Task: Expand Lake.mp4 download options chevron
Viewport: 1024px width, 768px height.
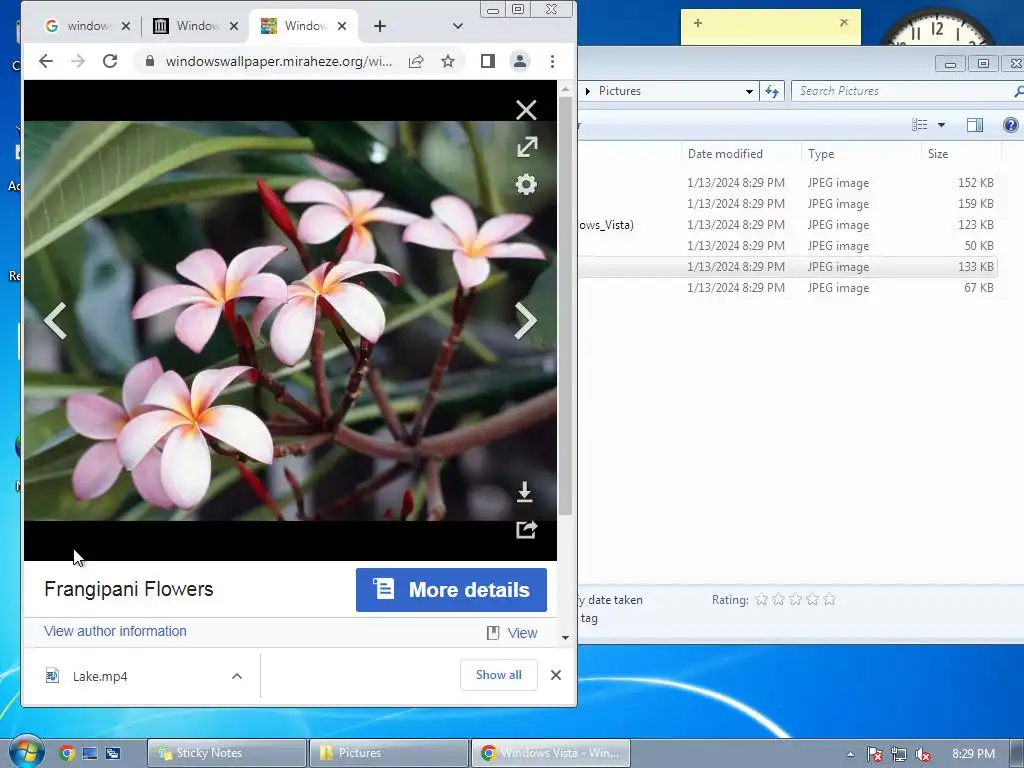Action: tap(237, 676)
